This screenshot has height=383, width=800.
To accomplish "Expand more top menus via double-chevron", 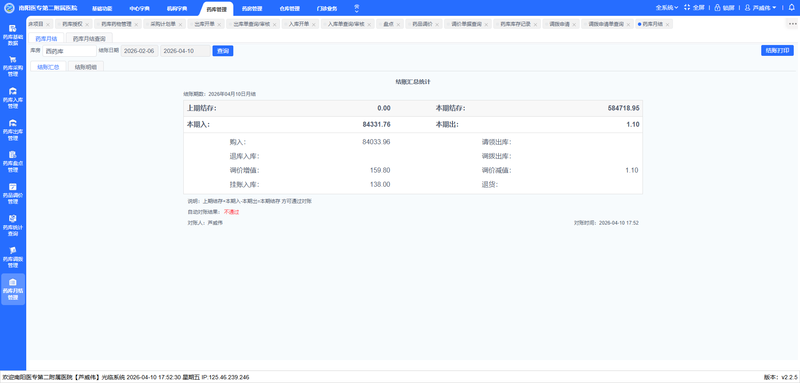I will pyautogui.click(x=356, y=8).
